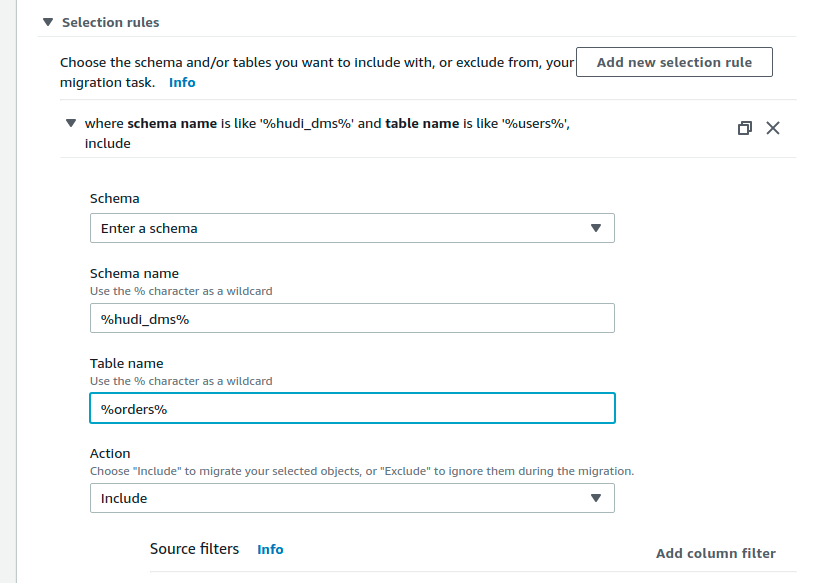
Task: Expand the Action dropdown showing Include
Action: 352,498
